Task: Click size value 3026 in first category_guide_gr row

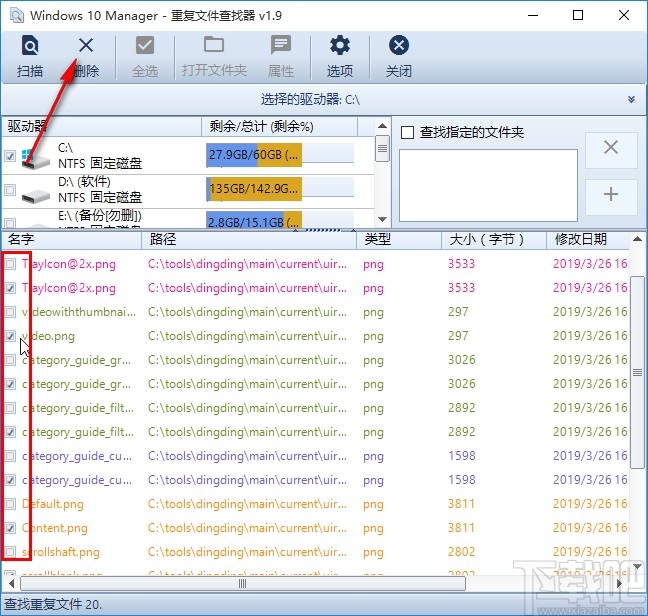Action: pos(462,360)
